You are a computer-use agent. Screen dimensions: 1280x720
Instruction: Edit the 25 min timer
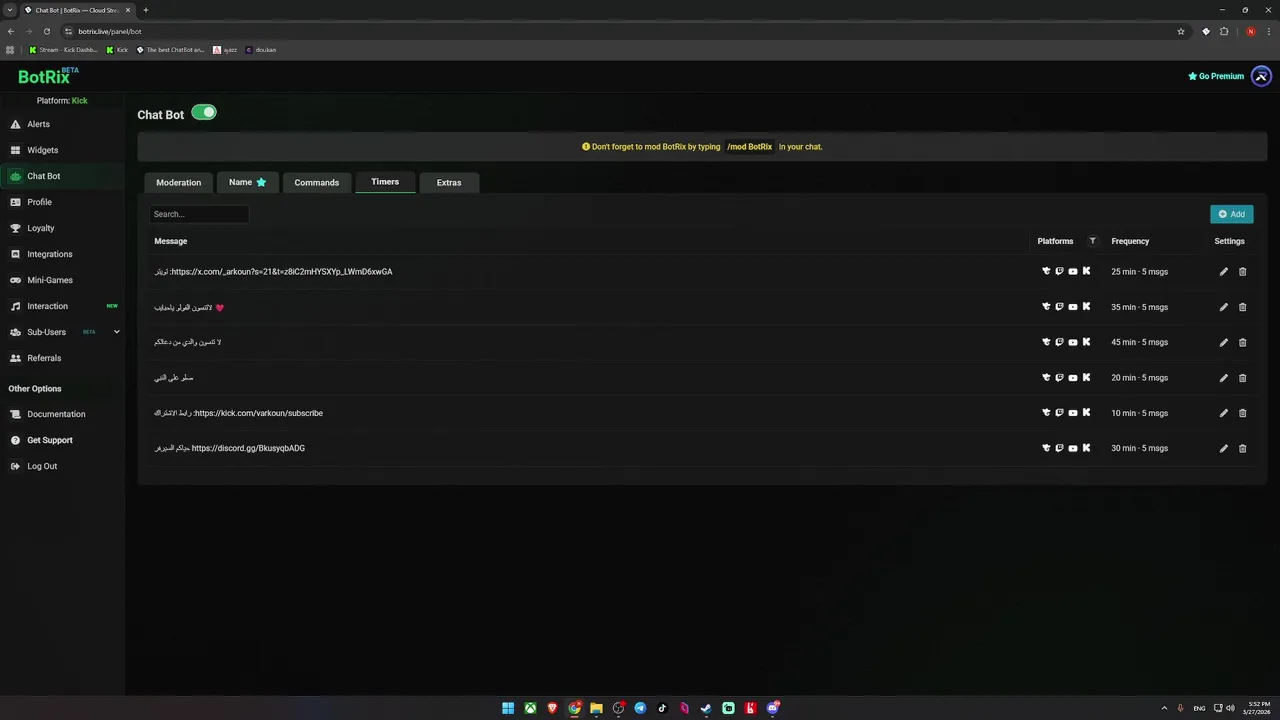1223,272
